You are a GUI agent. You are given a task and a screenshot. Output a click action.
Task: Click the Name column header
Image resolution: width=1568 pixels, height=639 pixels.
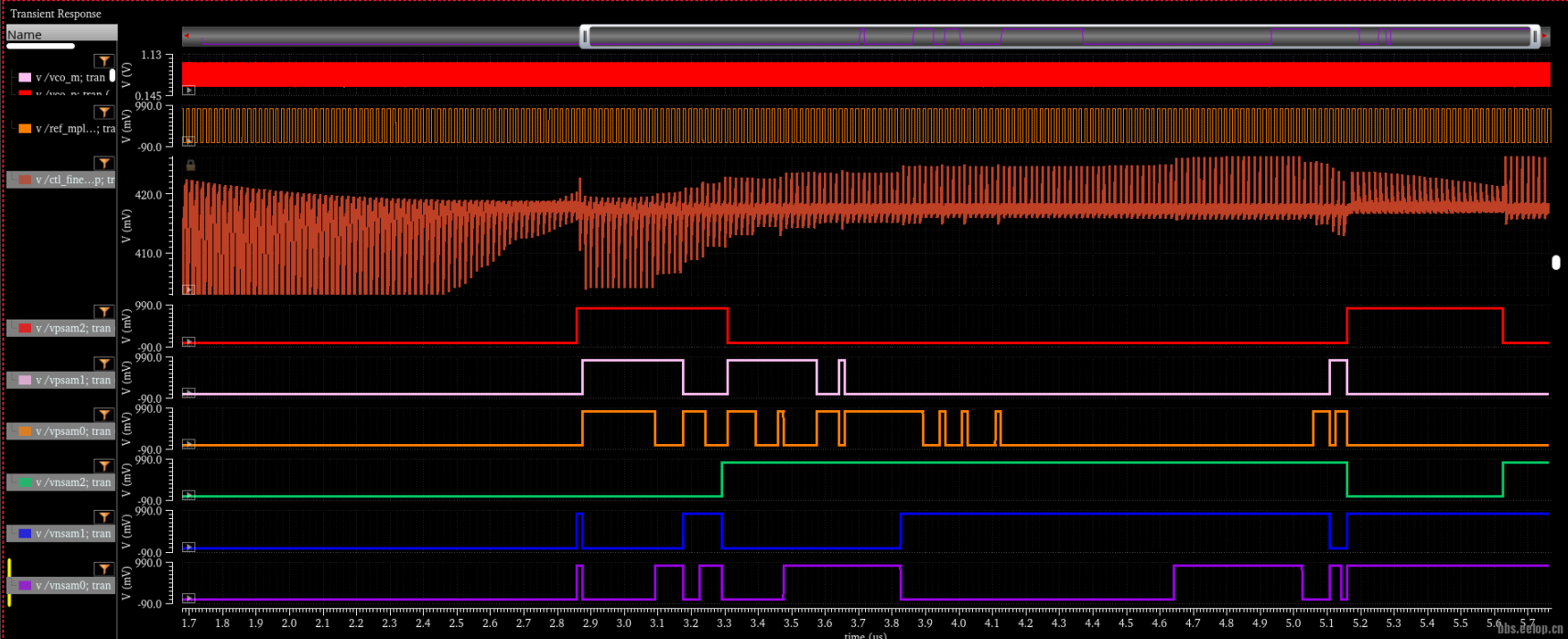(x=61, y=35)
